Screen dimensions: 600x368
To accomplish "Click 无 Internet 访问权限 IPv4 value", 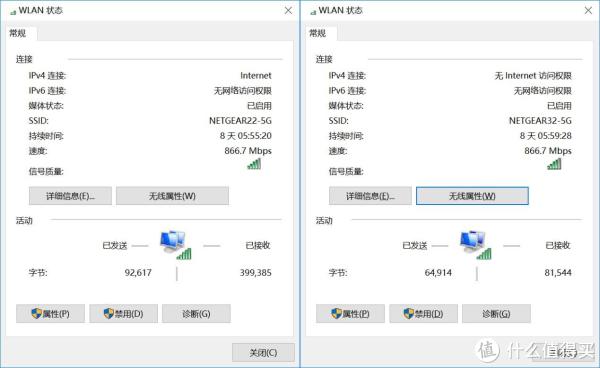I will point(533,76).
